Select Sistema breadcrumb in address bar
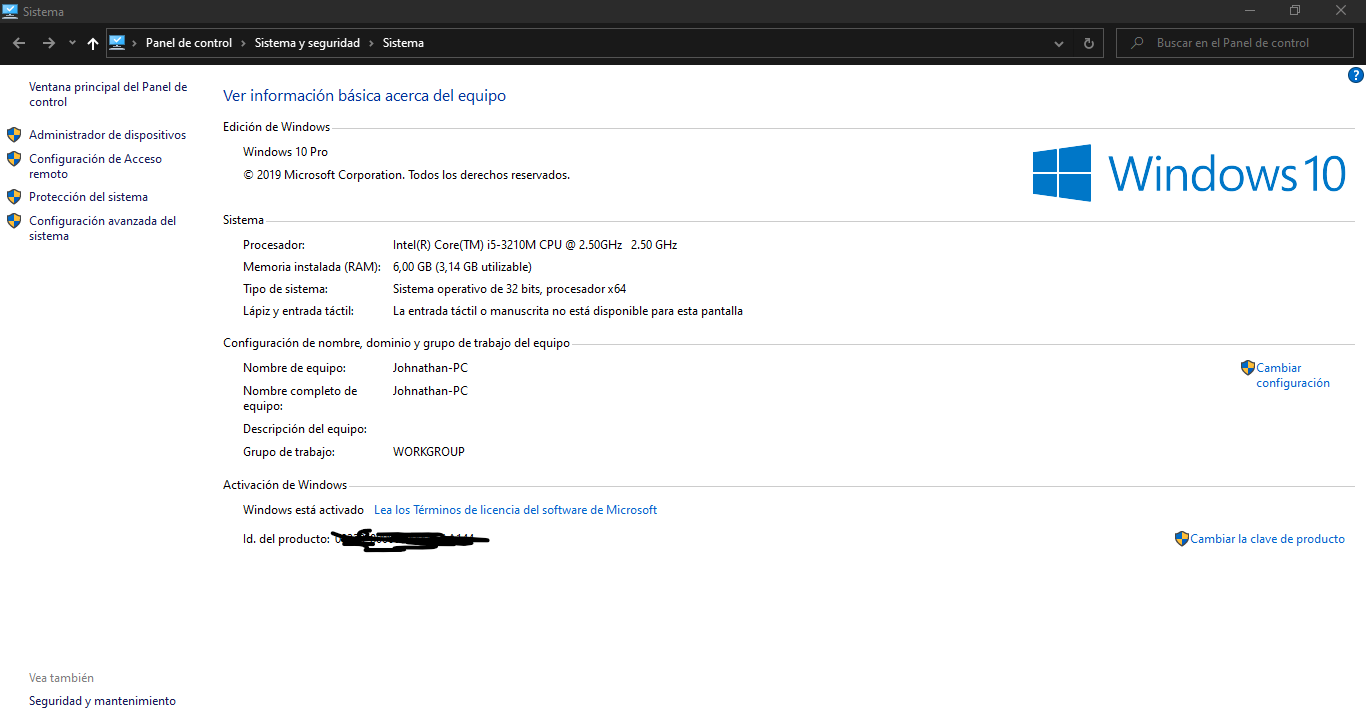 coord(403,43)
